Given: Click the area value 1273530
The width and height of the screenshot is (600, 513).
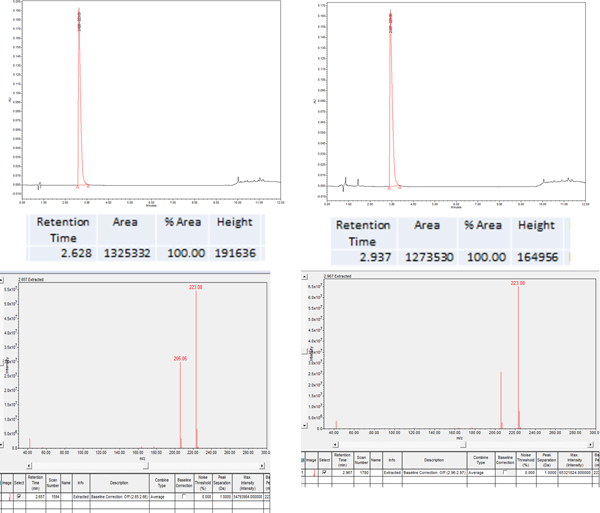Looking at the screenshot, I should (x=429, y=257).
